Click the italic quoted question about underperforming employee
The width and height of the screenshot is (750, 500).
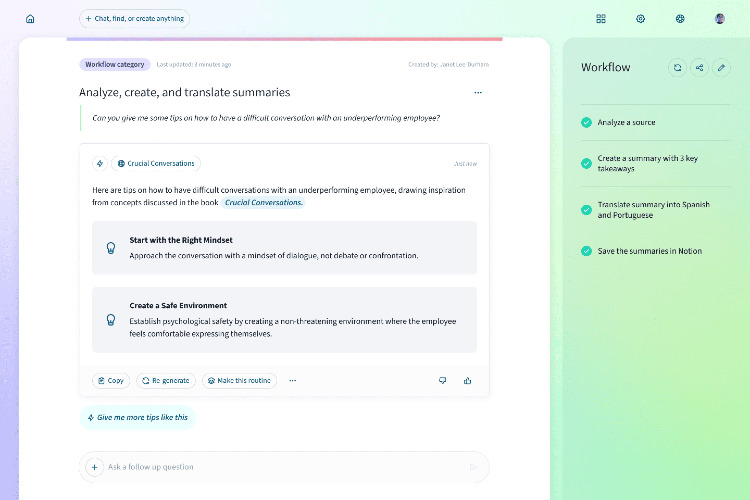(x=266, y=118)
